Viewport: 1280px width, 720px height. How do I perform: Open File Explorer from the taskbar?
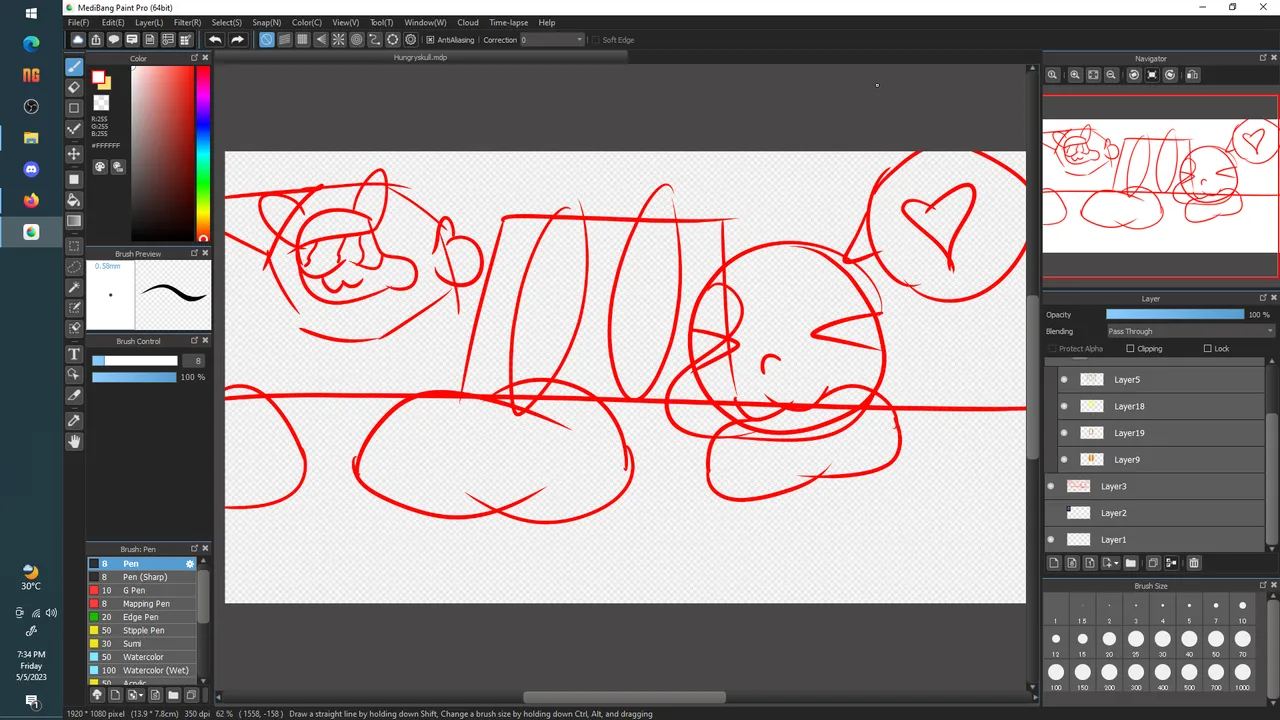click(31, 137)
